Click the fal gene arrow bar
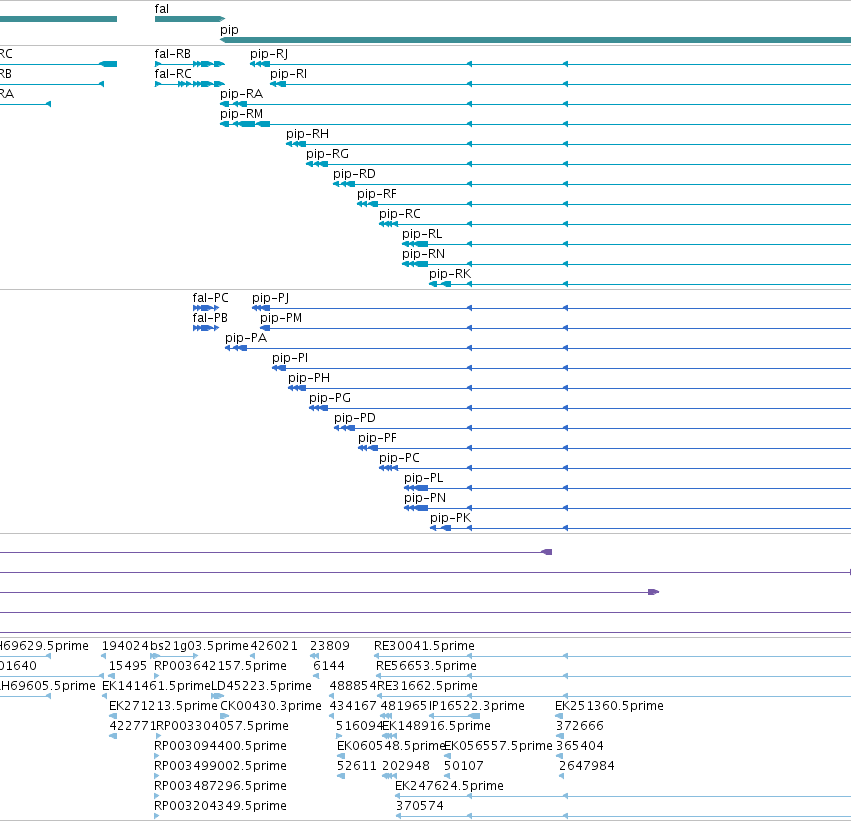 (x=190, y=19)
